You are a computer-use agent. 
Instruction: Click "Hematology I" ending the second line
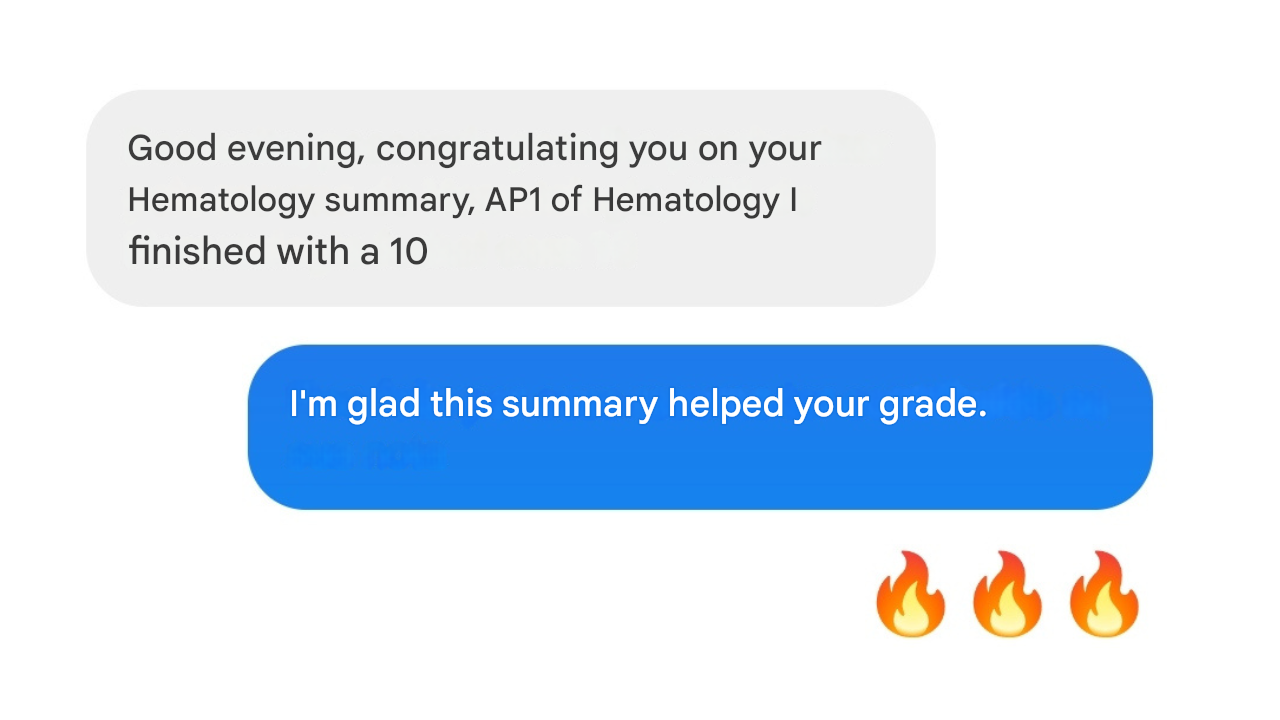point(694,200)
